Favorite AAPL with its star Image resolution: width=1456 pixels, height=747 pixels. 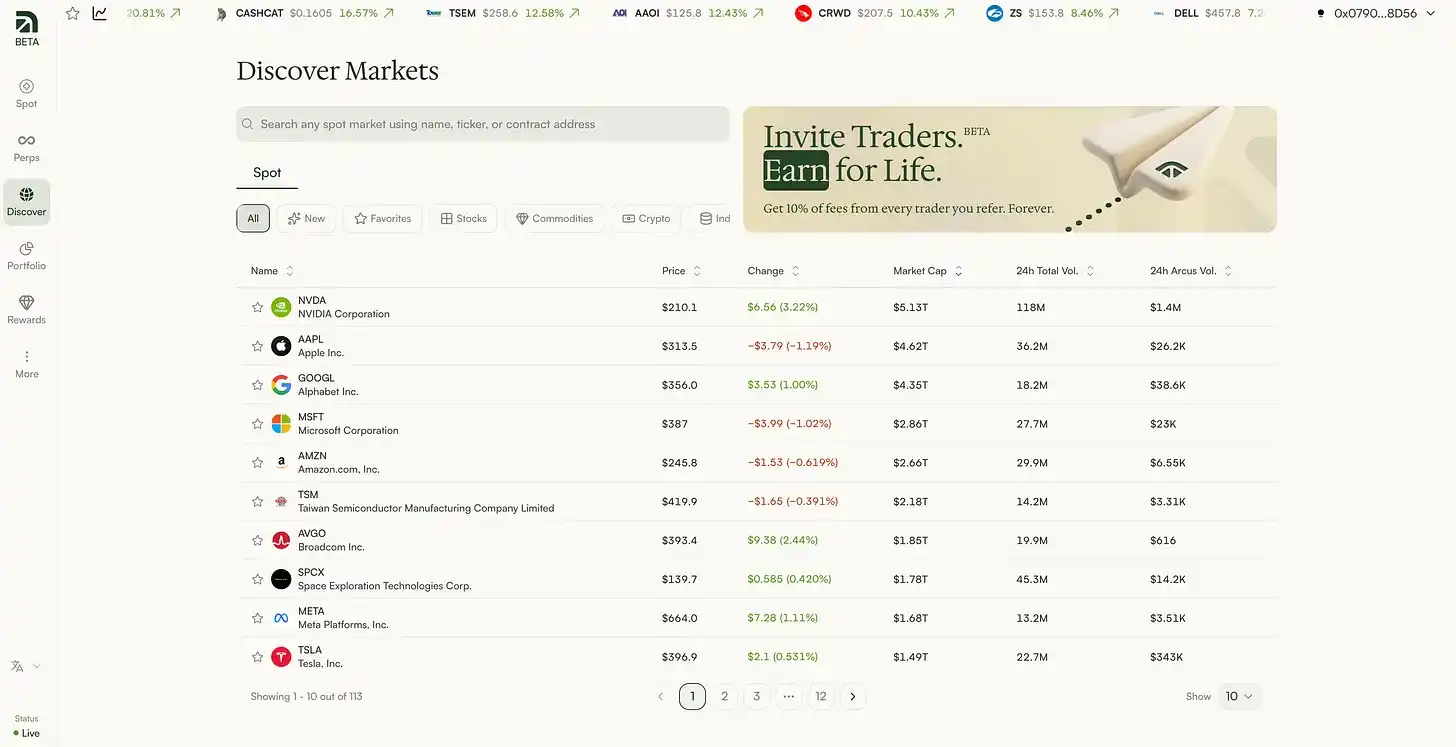pyautogui.click(x=257, y=346)
